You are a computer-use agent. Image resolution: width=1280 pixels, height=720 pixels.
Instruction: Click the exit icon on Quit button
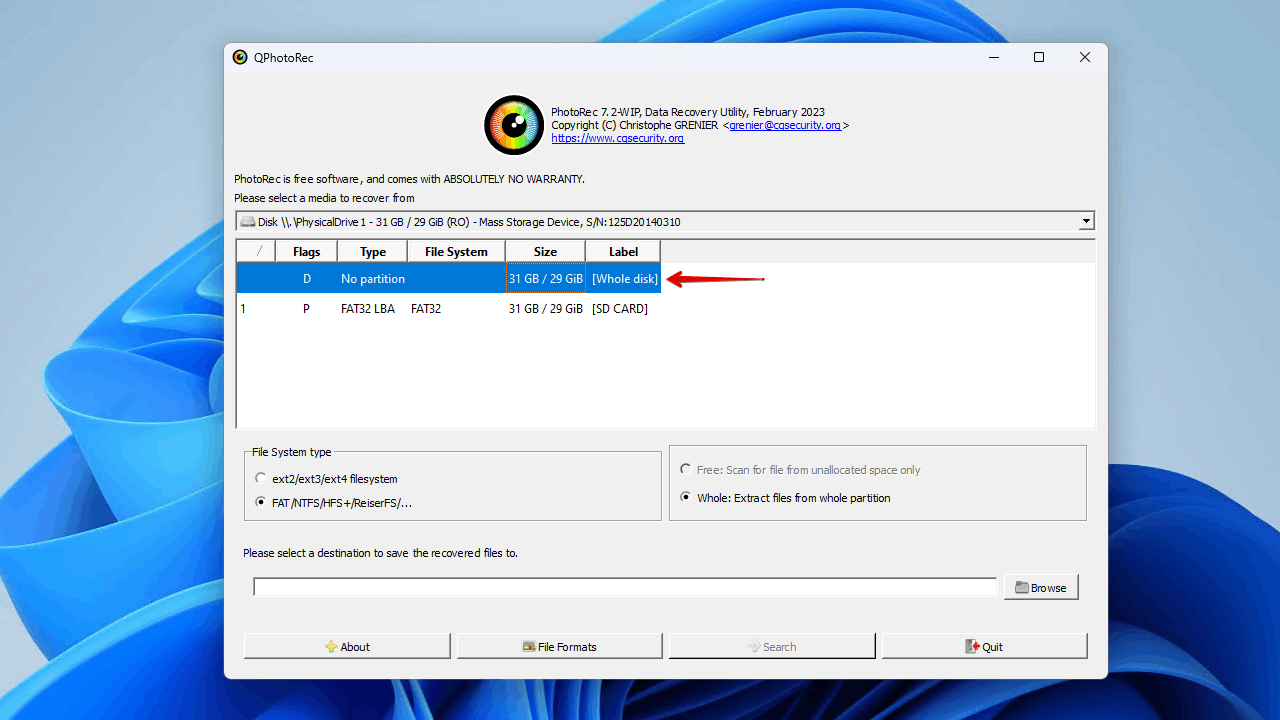coord(972,647)
